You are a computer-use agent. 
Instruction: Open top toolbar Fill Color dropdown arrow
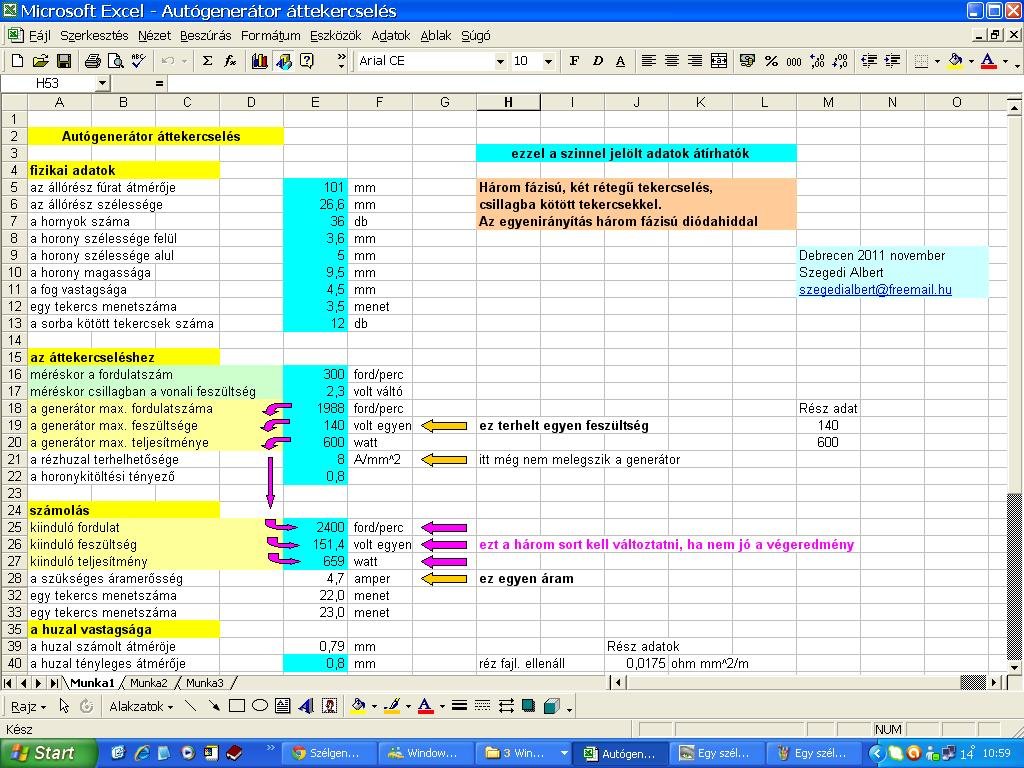[971, 61]
